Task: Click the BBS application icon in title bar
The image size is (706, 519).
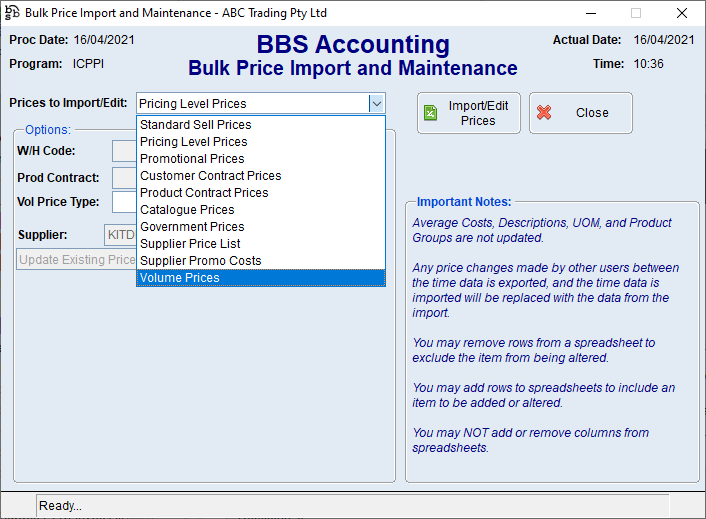Action: click(x=12, y=13)
